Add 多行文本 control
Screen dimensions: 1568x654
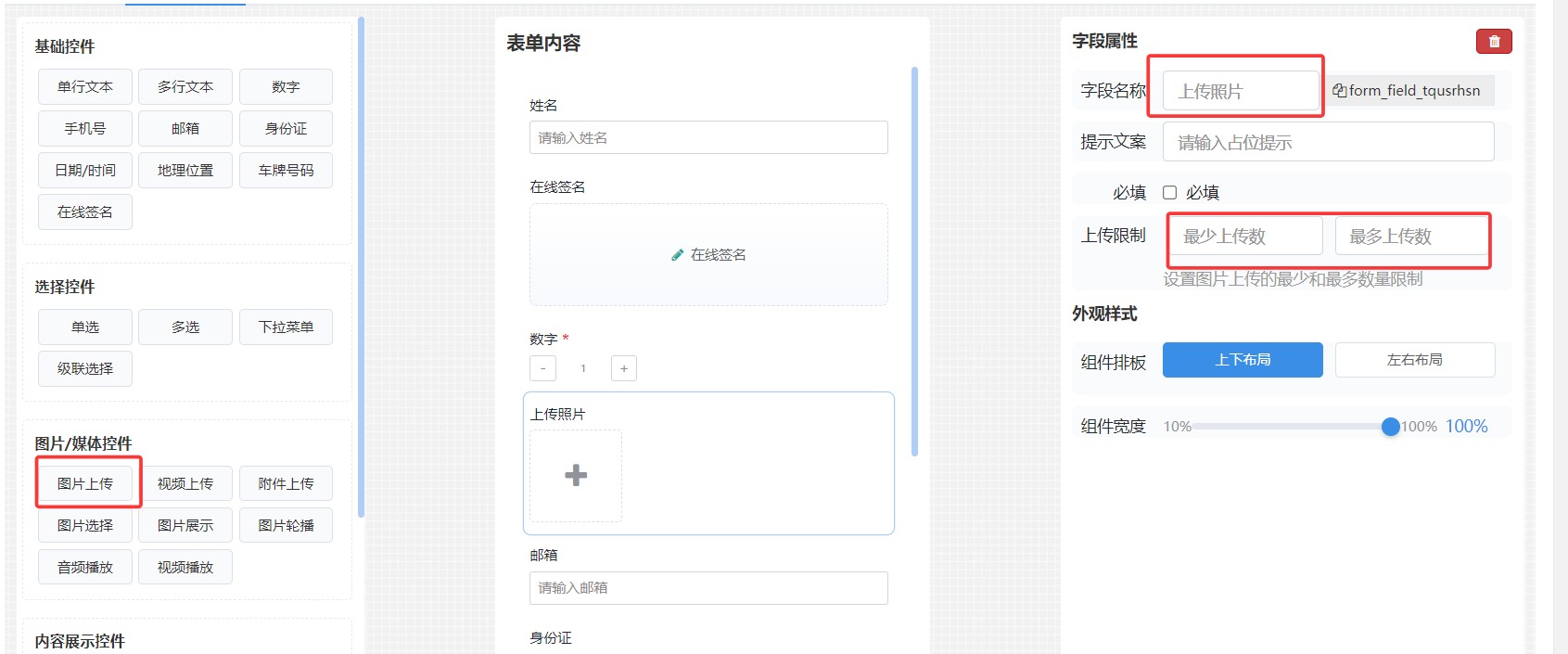tap(185, 86)
